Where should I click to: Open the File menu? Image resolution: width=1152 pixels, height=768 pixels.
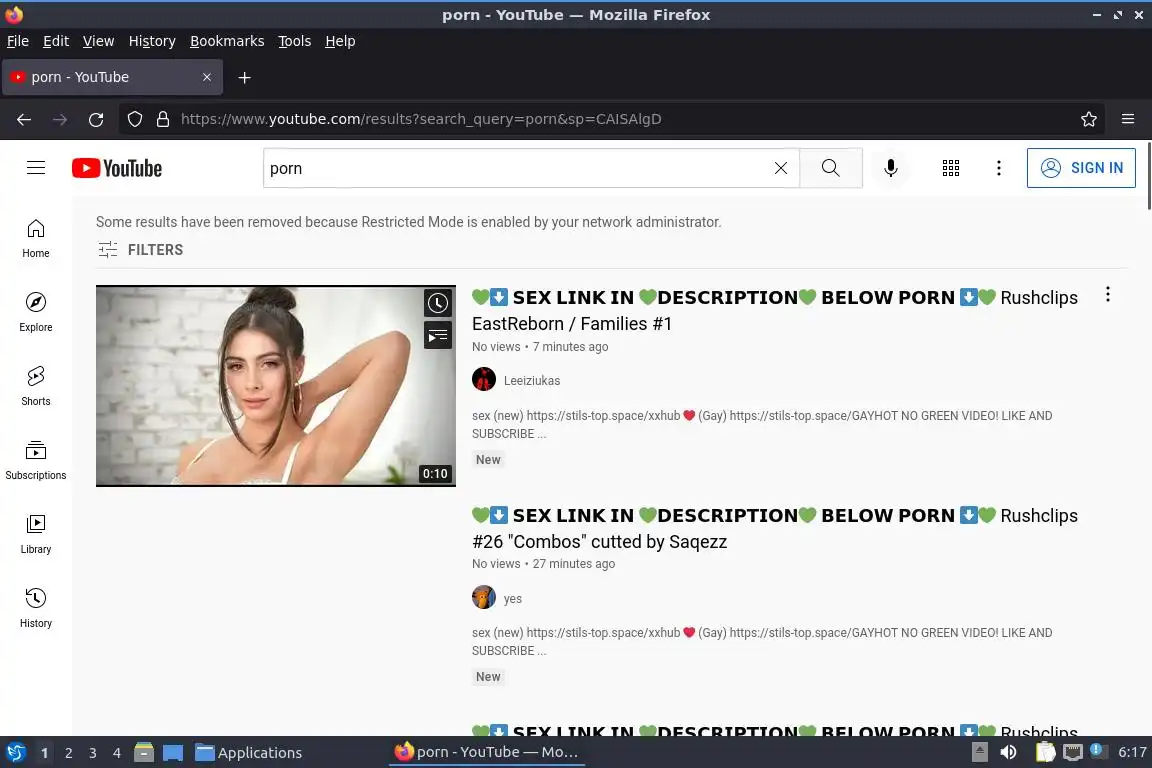click(x=18, y=41)
